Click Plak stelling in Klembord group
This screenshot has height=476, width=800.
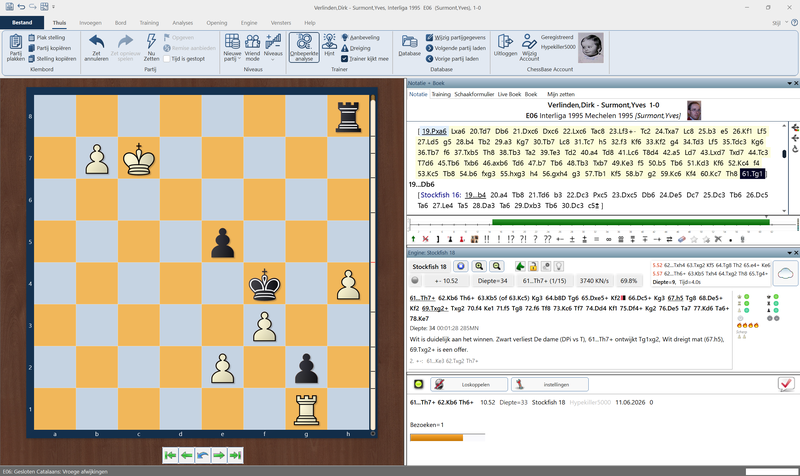pyautogui.click(x=46, y=37)
